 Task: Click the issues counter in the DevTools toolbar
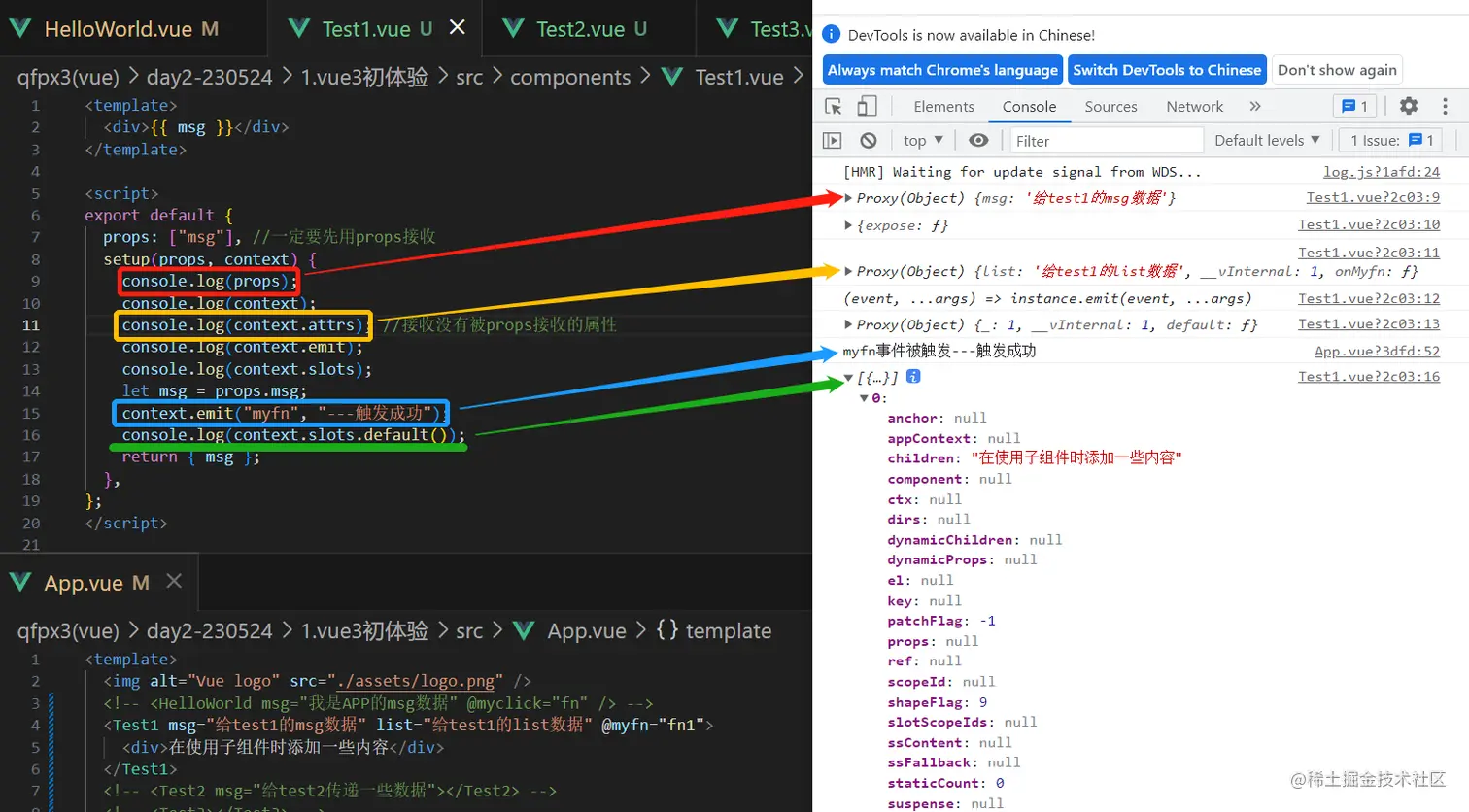click(x=1389, y=141)
